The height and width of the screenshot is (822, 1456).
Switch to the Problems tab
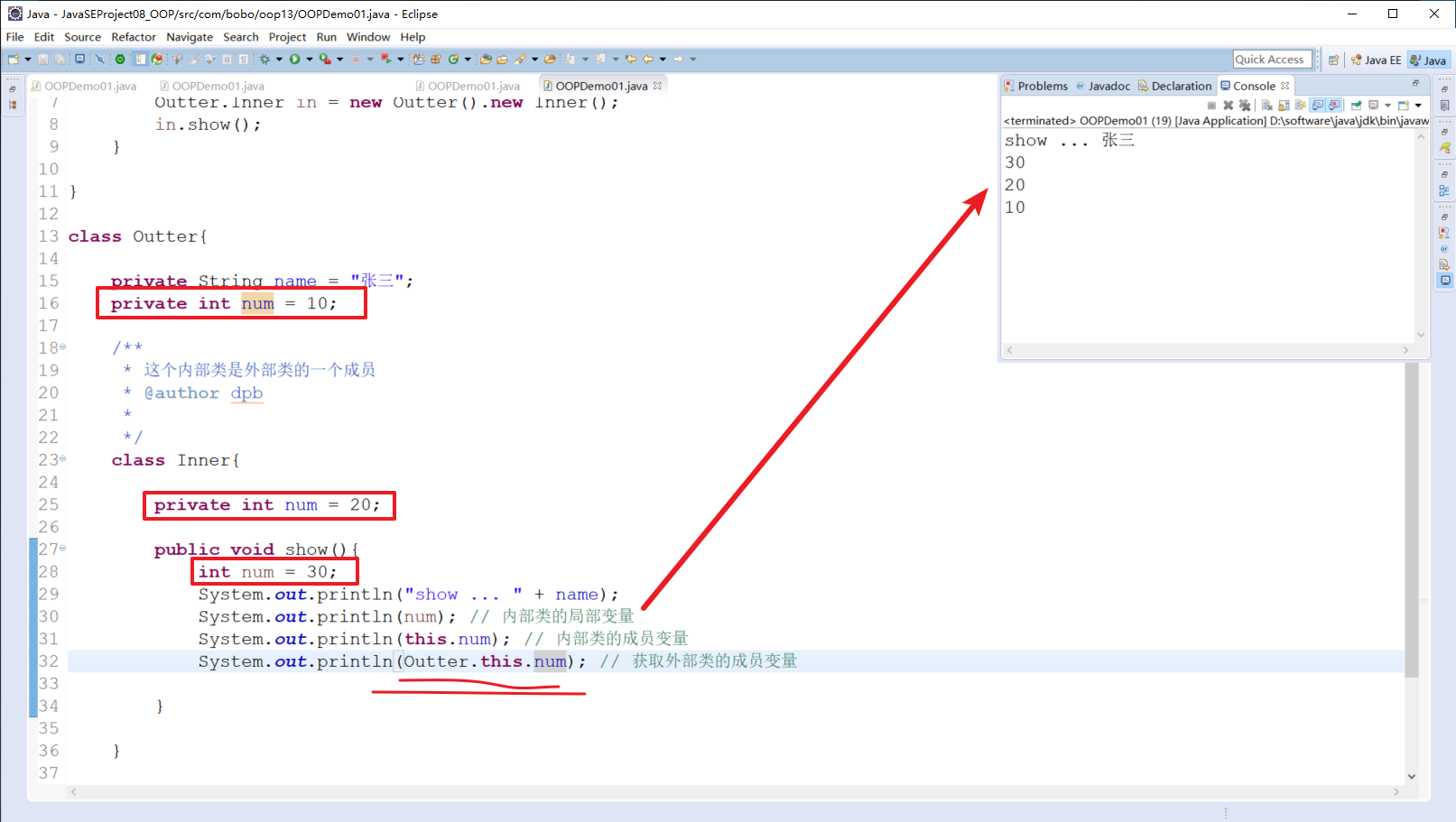1035,86
